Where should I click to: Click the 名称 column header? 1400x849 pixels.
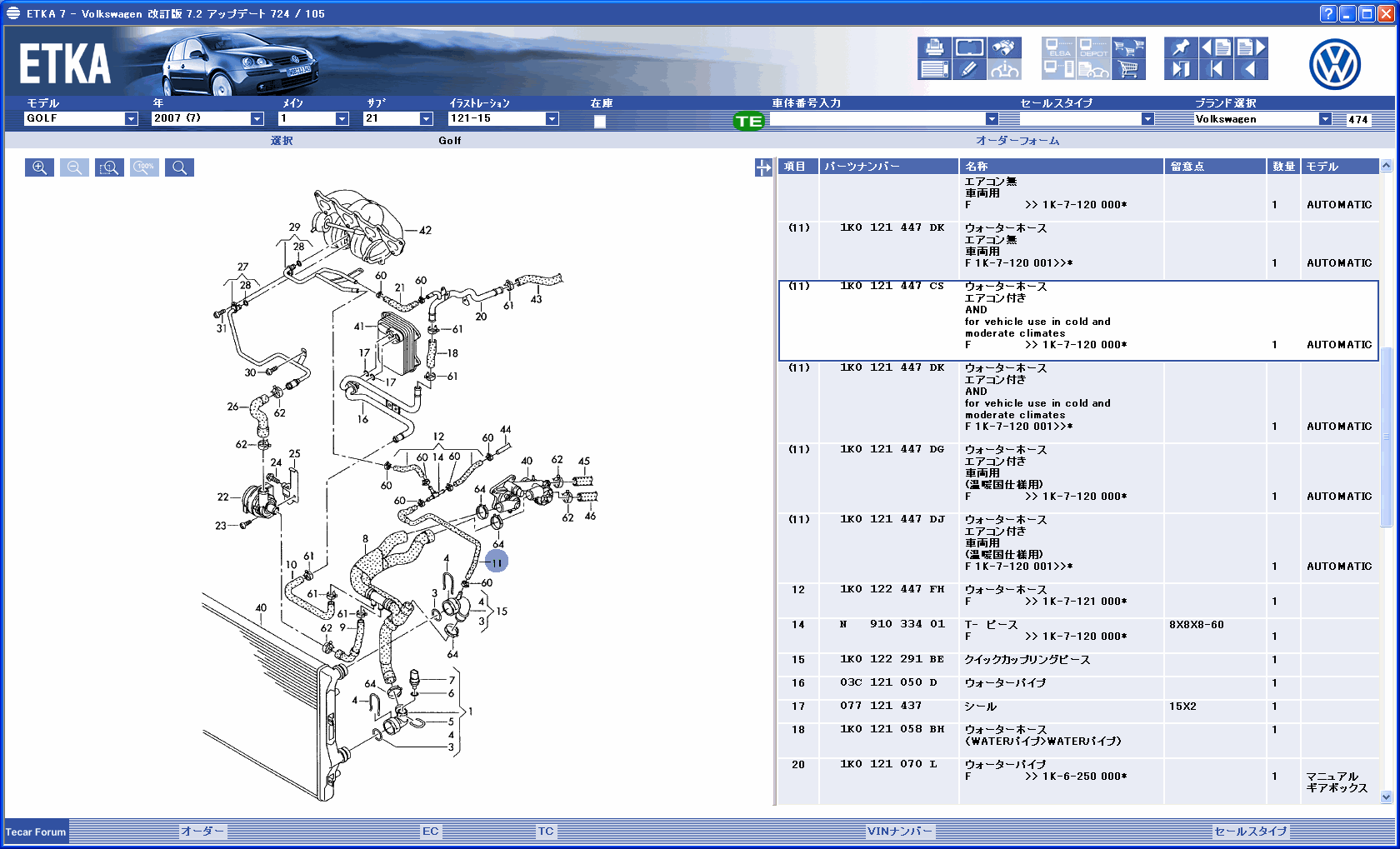(x=1061, y=167)
